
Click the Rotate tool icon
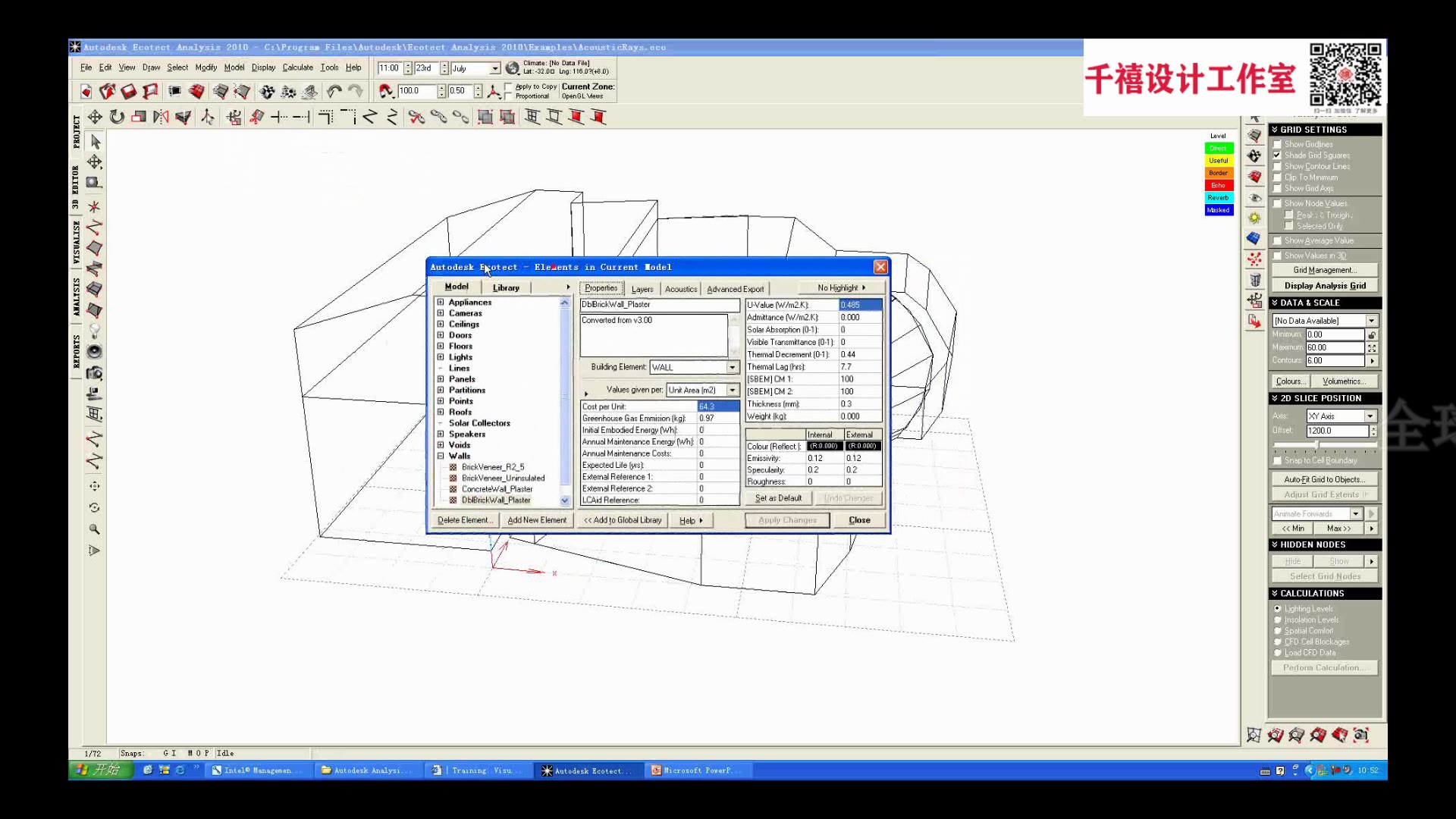click(x=117, y=117)
